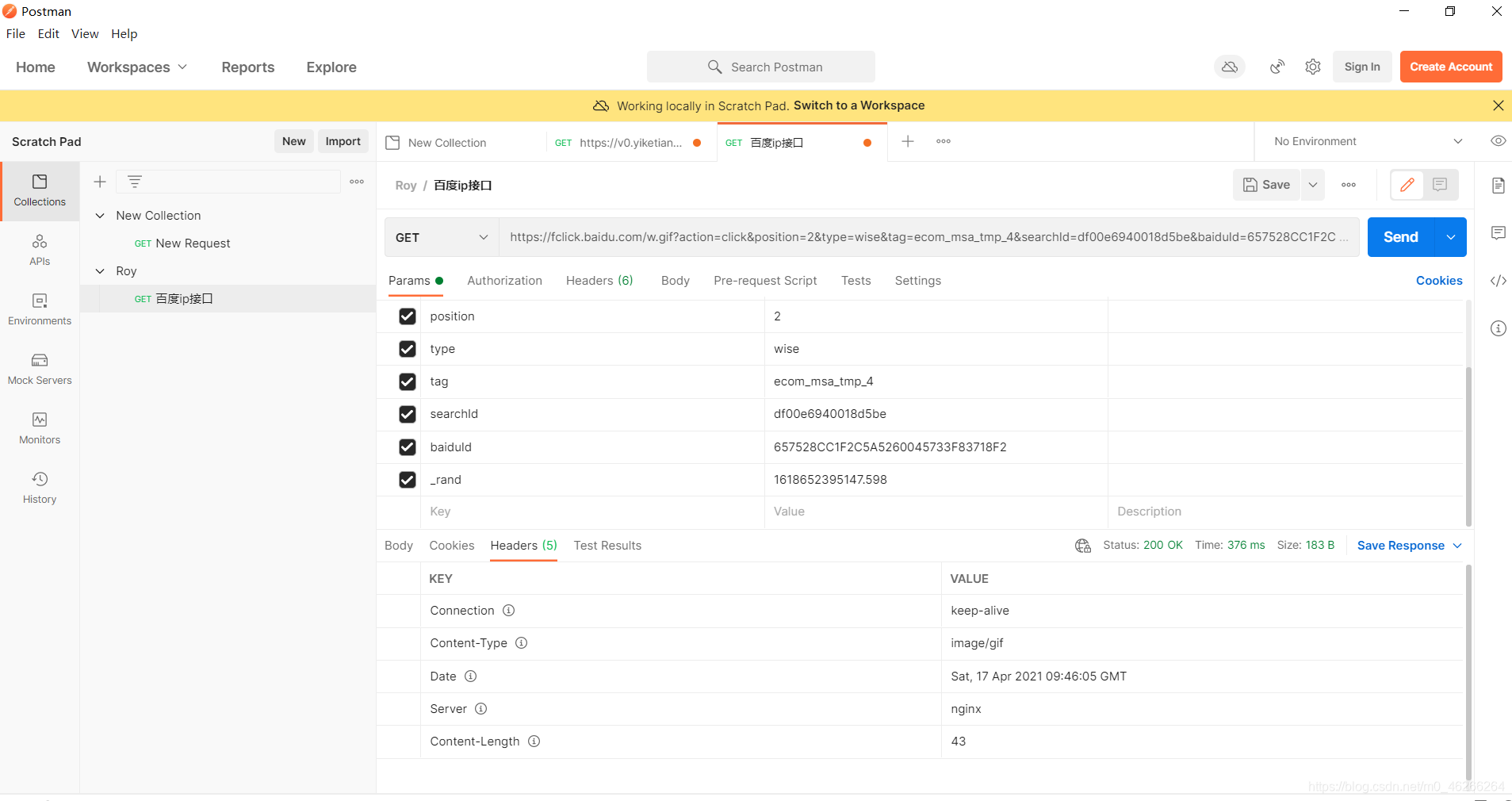Uncheck the type parameter

pyautogui.click(x=408, y=349)
